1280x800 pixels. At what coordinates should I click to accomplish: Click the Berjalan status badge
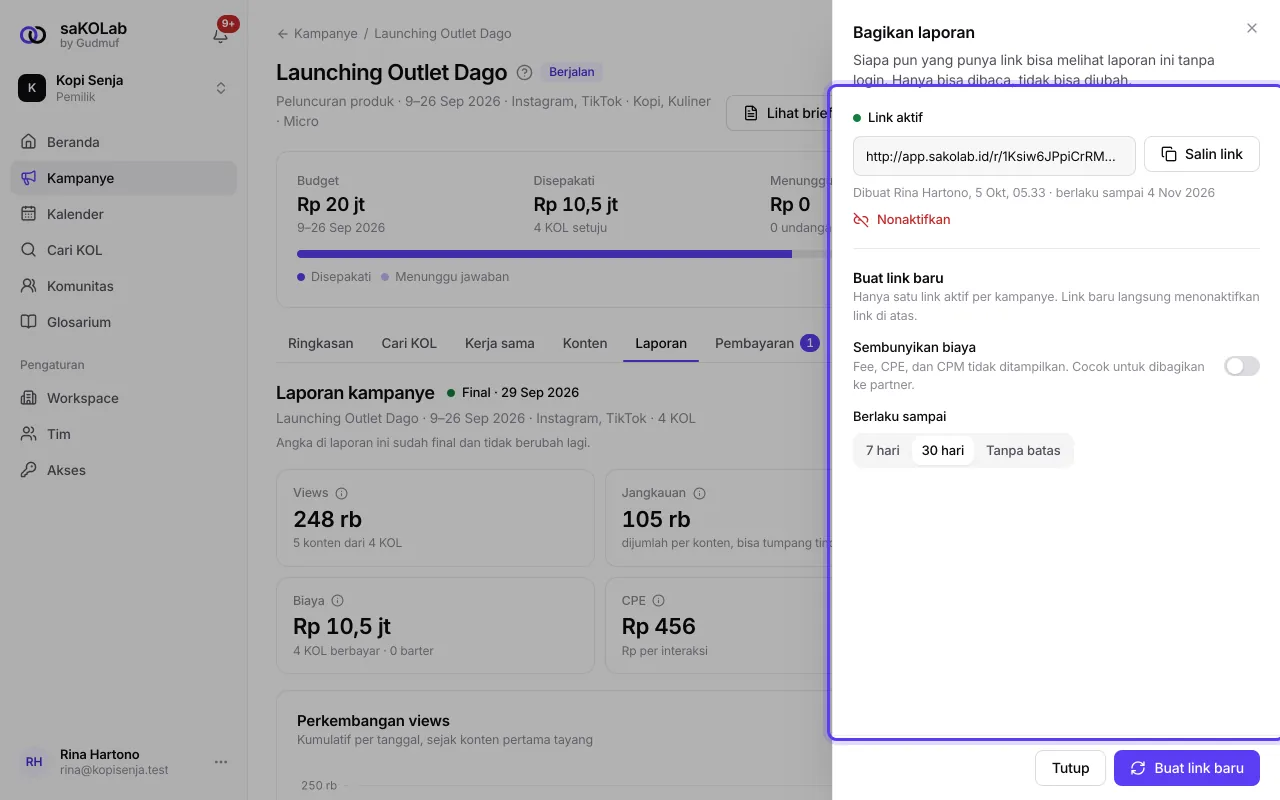(572, 72)
